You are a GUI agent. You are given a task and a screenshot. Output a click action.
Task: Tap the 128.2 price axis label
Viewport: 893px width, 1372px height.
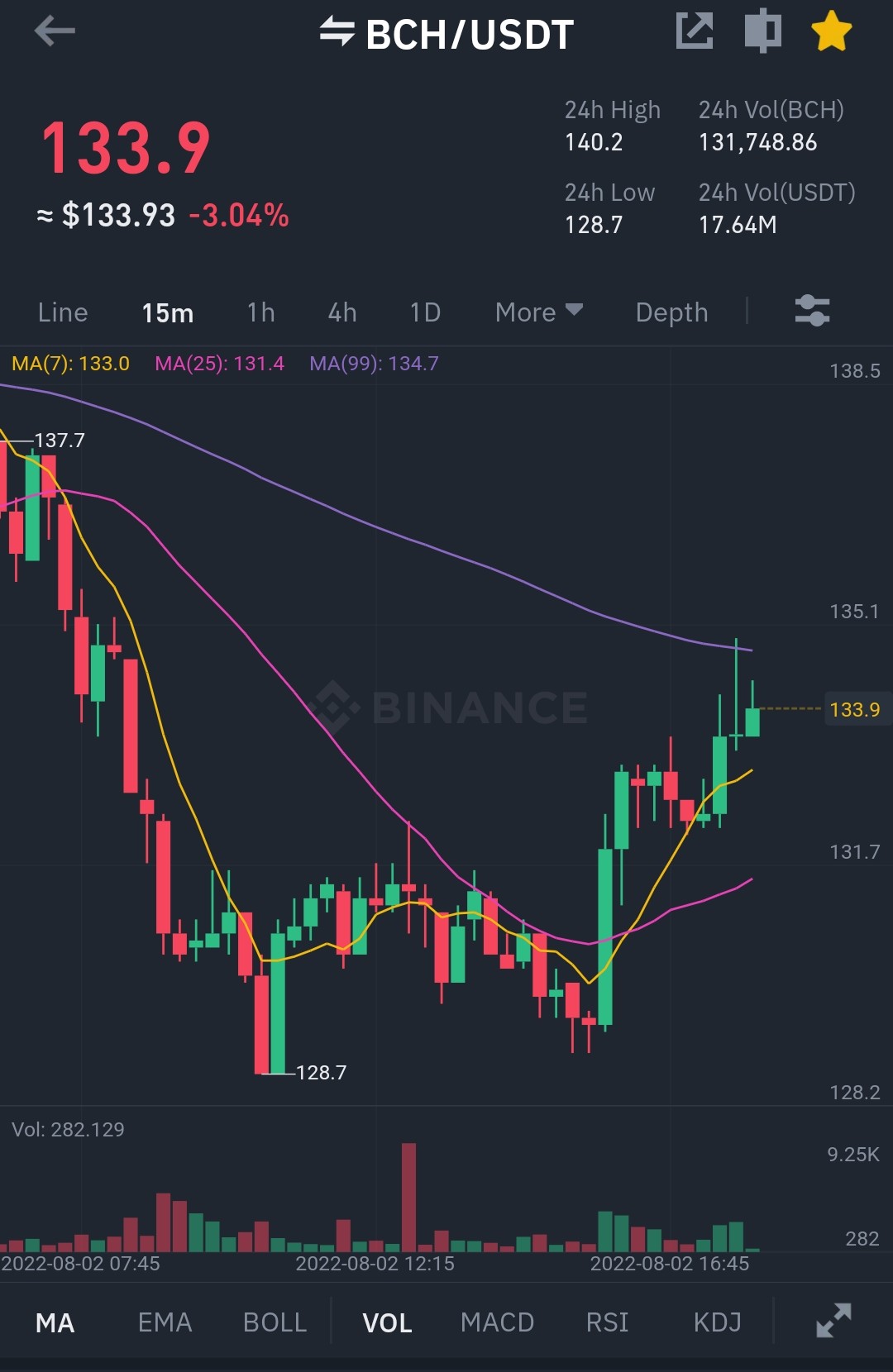coord(855,1093)
